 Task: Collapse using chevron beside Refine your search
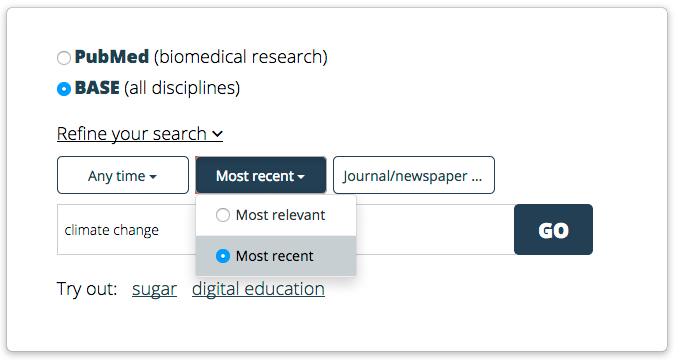coord(218,134)
